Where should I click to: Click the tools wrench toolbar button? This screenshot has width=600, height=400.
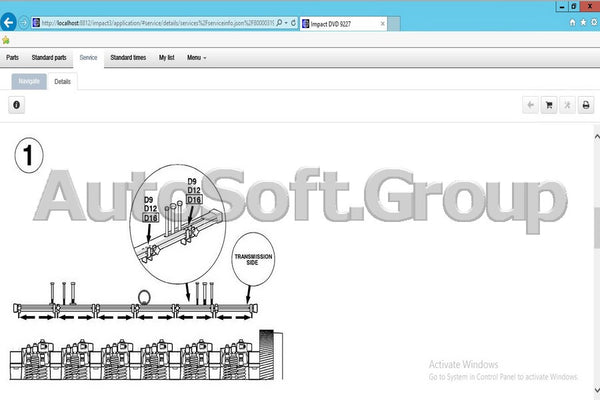click(567, 105)
